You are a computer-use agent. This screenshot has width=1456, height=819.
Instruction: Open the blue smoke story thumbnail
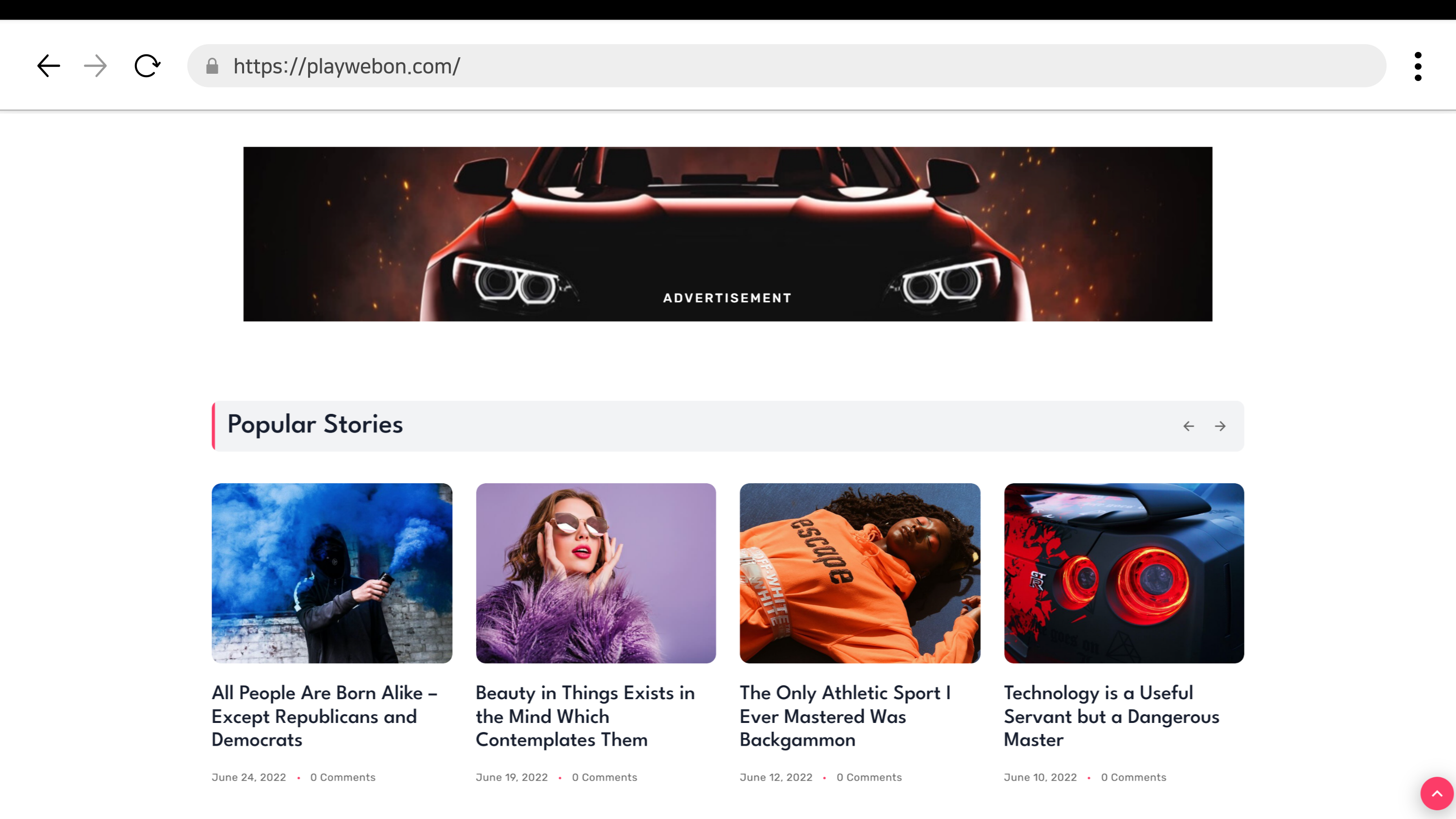pos(332,573)
